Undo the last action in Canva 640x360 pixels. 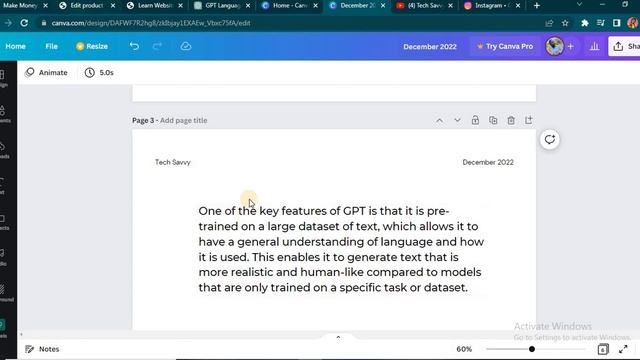[134, 46]
